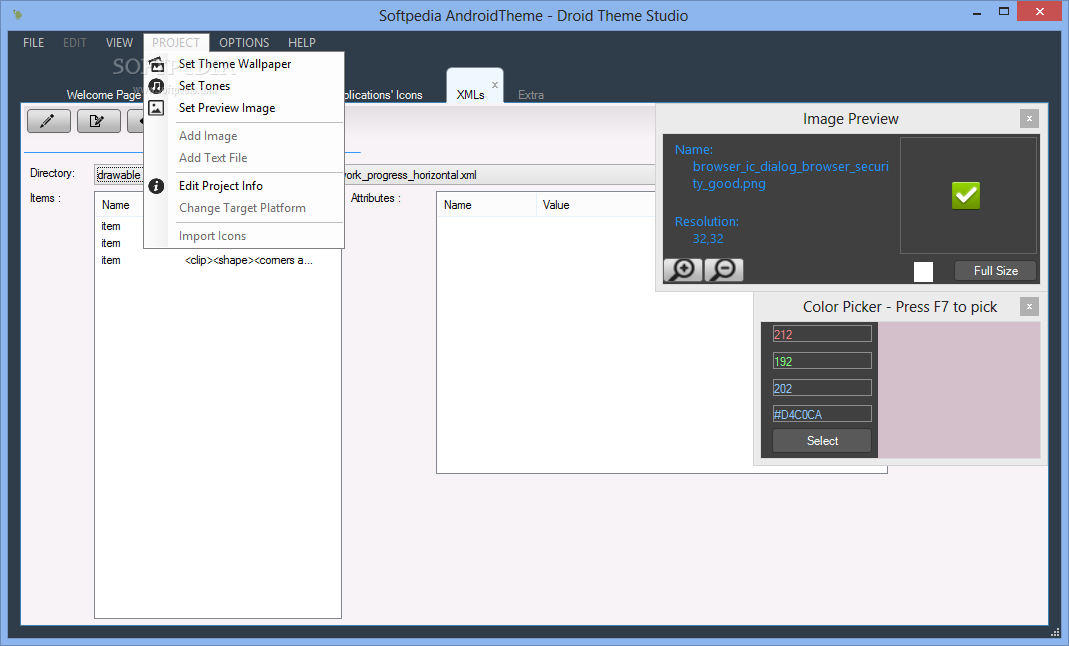The width and height of the screenshot is (1069, 646).
Task: Click the green checkmark preview thumbnail
Action: (965, 196)
